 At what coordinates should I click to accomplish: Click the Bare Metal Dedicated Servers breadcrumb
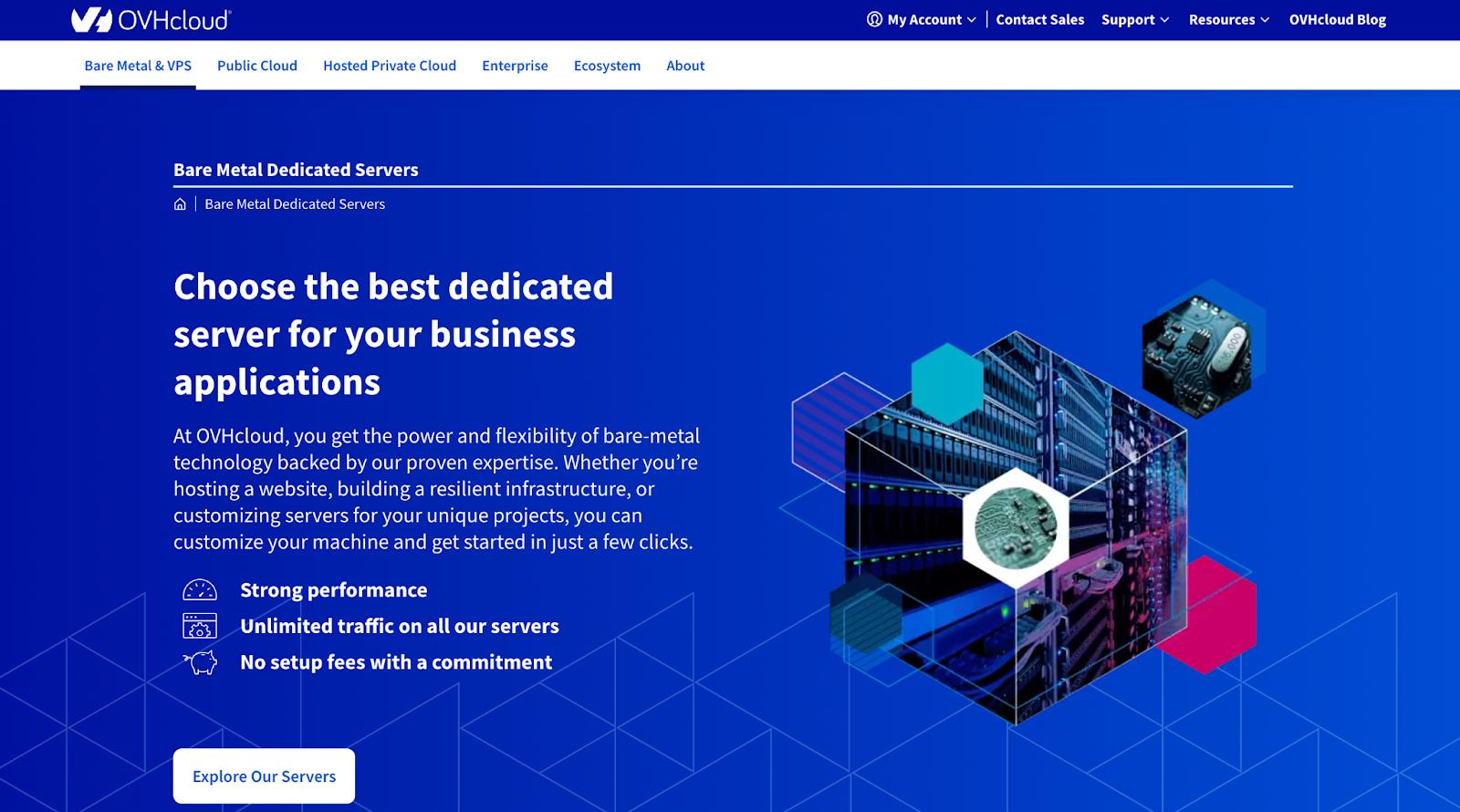[295, 204]
